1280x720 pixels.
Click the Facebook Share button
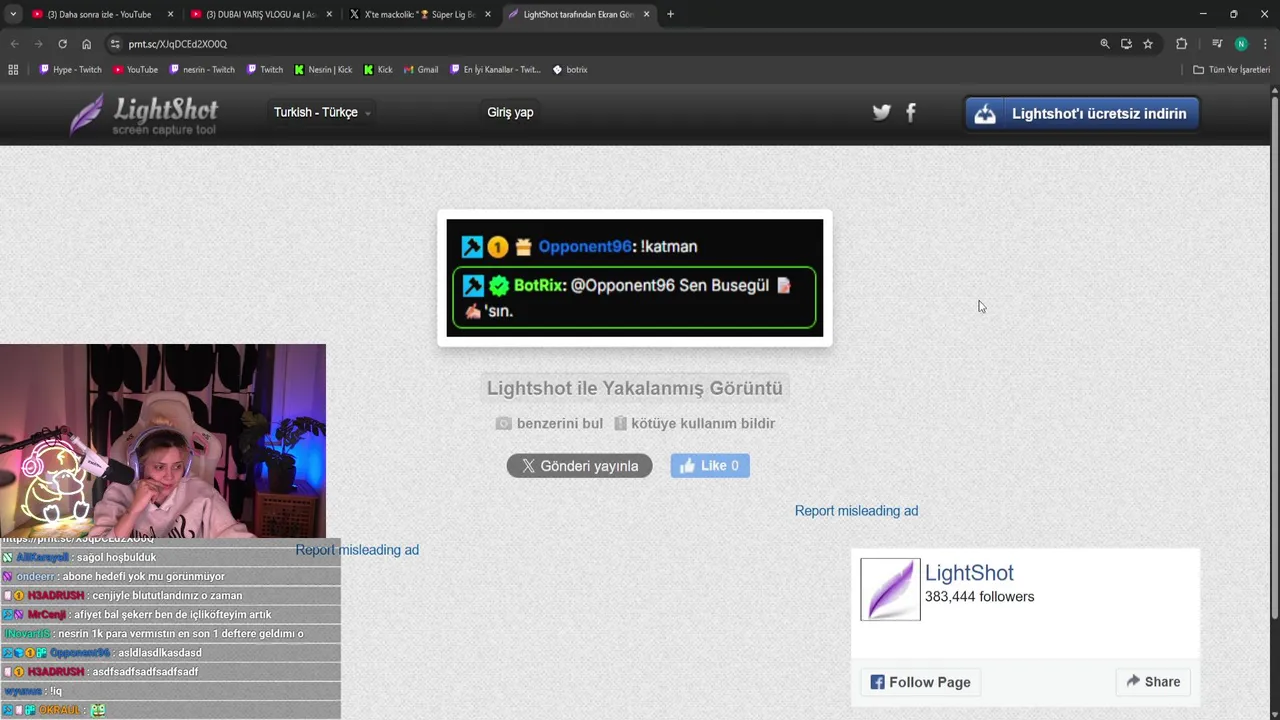[1152, 682]
